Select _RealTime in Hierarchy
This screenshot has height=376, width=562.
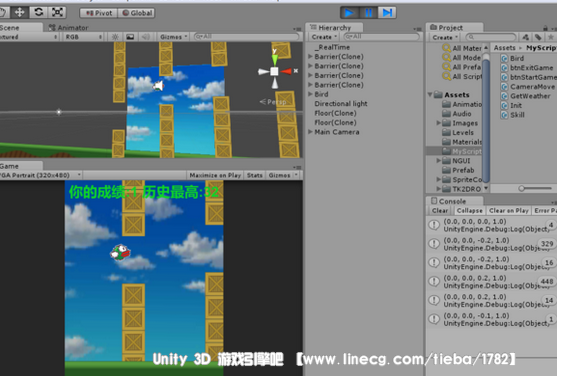click(332, 47)
